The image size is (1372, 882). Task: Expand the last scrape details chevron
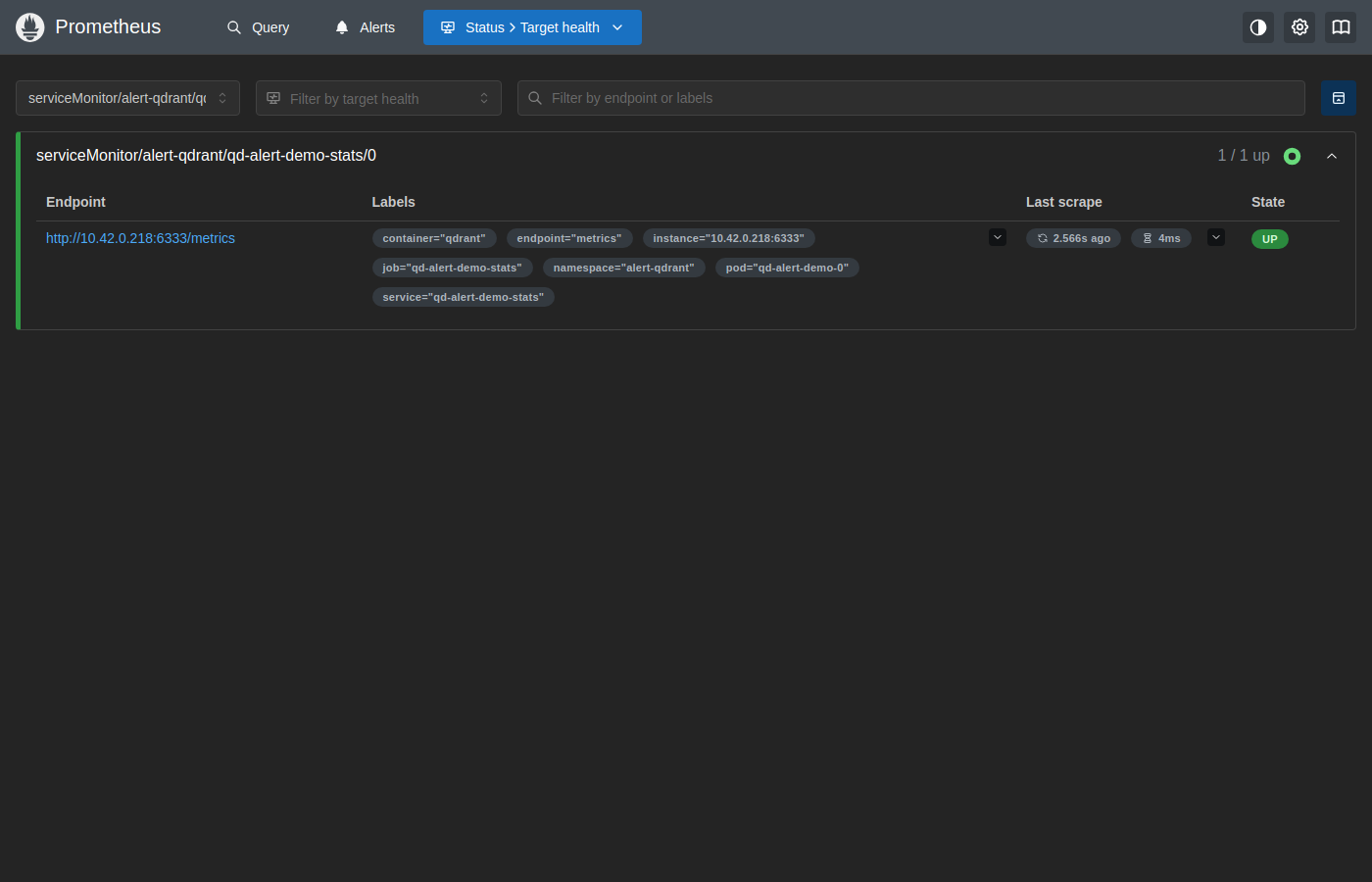point(1216,237)
